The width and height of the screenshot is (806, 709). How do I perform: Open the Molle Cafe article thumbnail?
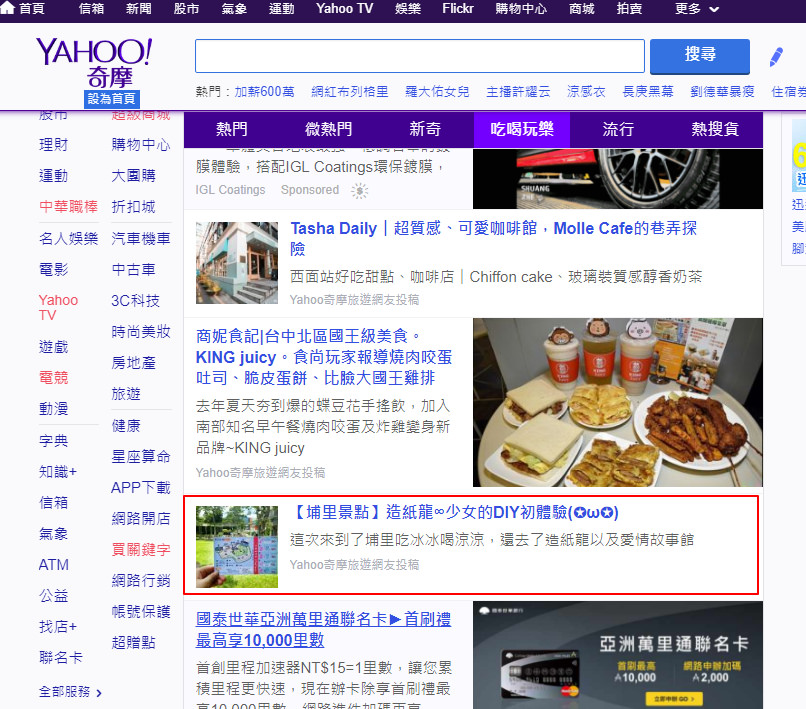[x=237, y=263]
